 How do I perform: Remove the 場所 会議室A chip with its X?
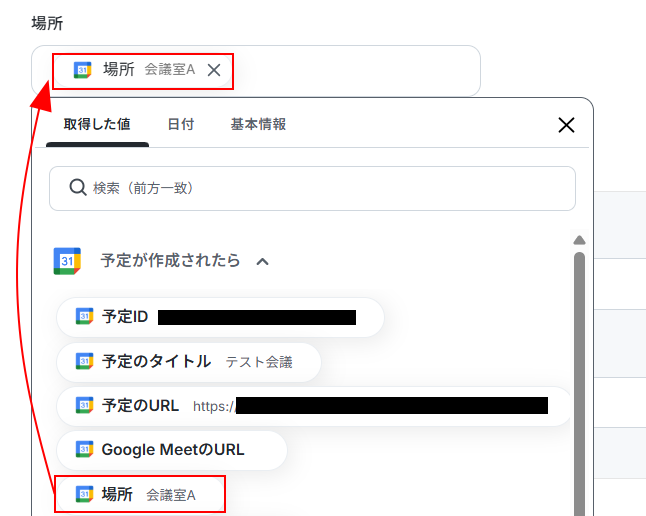coord(214,70)
